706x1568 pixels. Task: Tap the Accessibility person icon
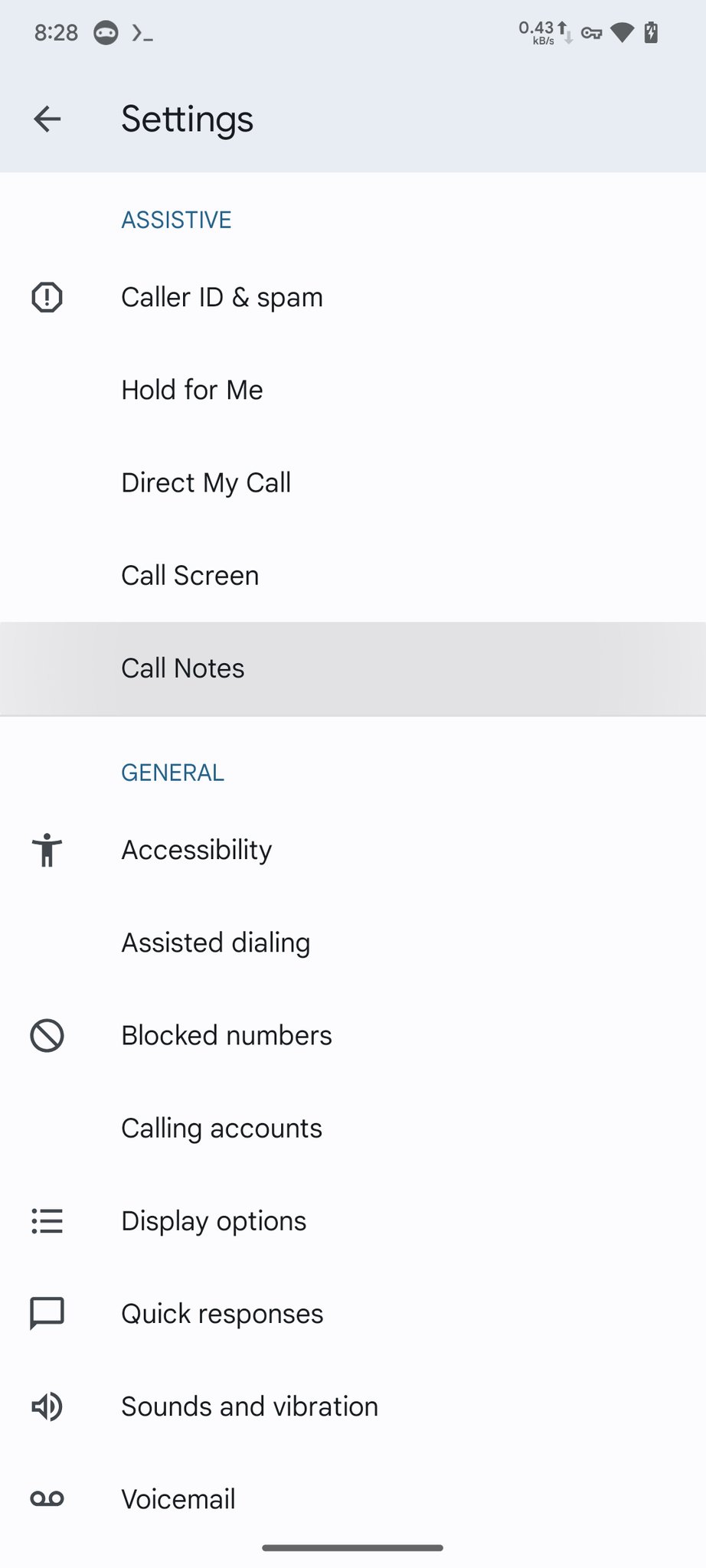(47, 850)
